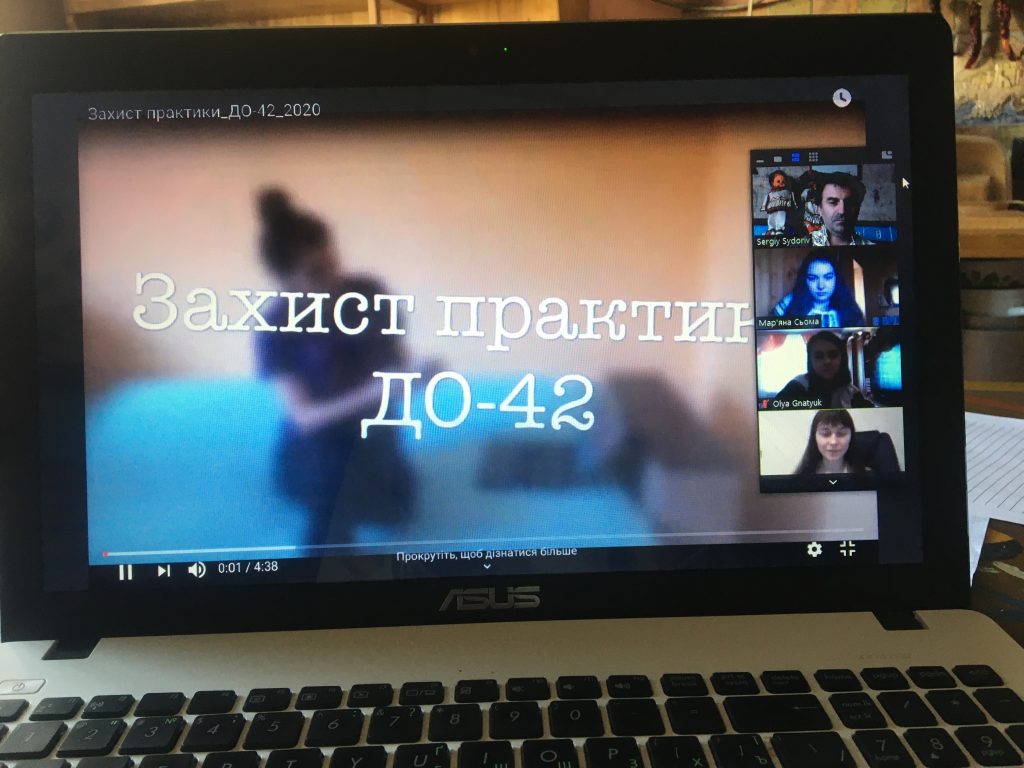Select Мар'яна Сьома's video thumbnail
The image size is (1024, 768).
[827, 288]
